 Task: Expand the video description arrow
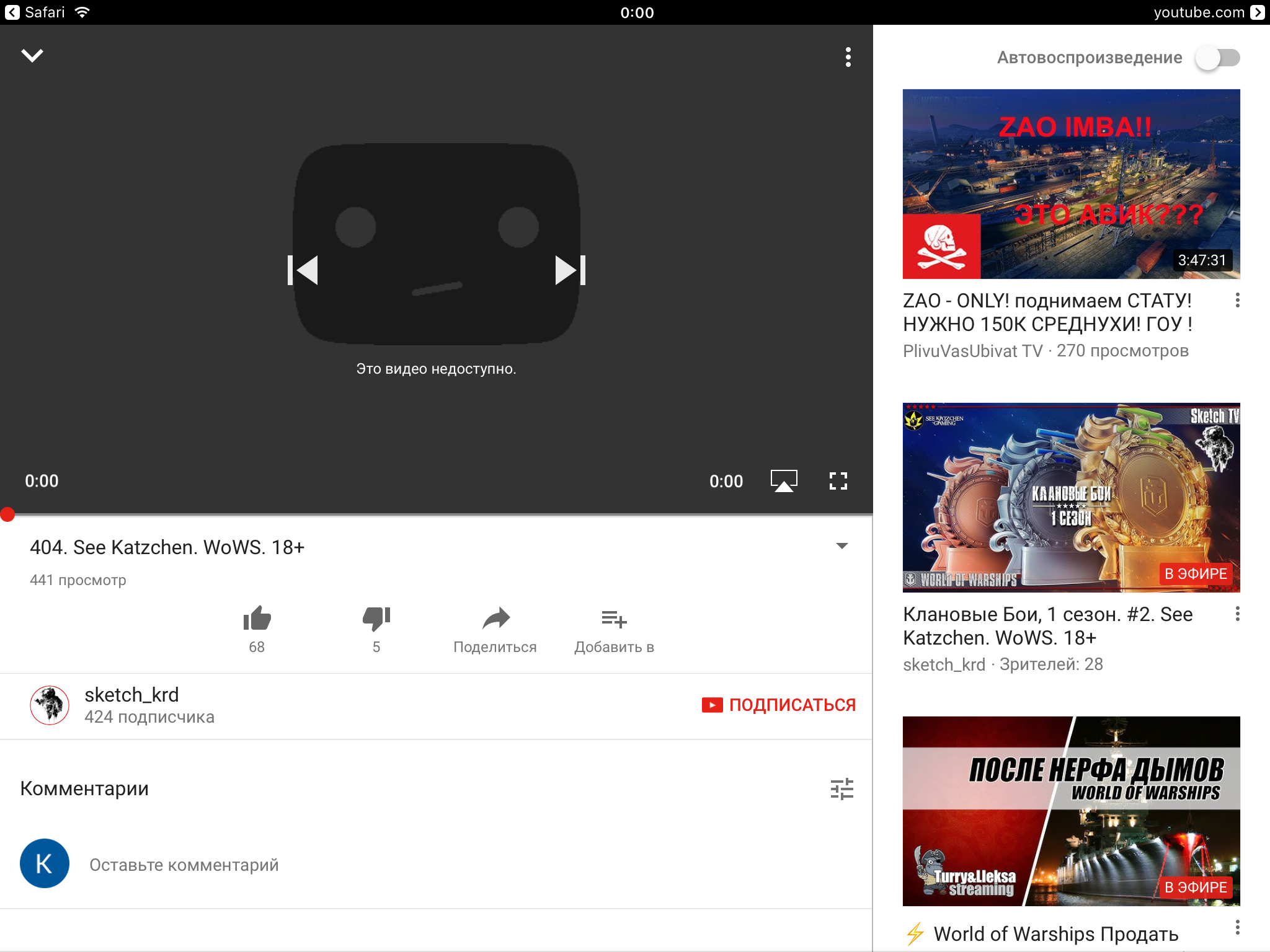(841, 546)
